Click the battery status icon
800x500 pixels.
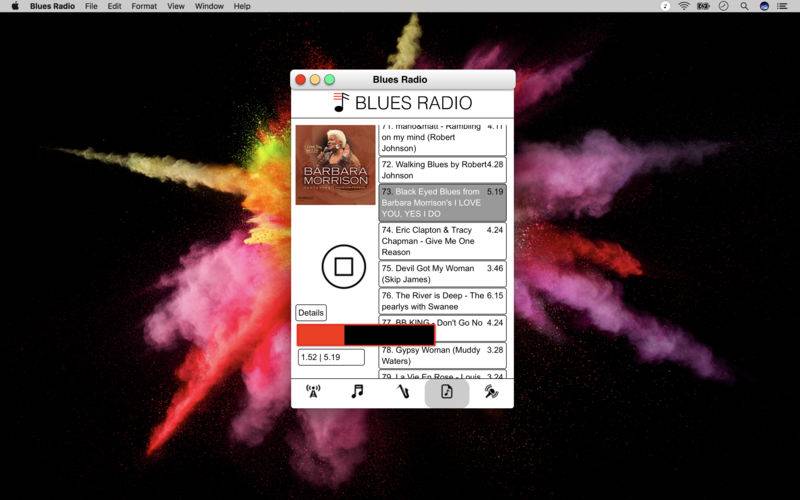click(704, 6)
